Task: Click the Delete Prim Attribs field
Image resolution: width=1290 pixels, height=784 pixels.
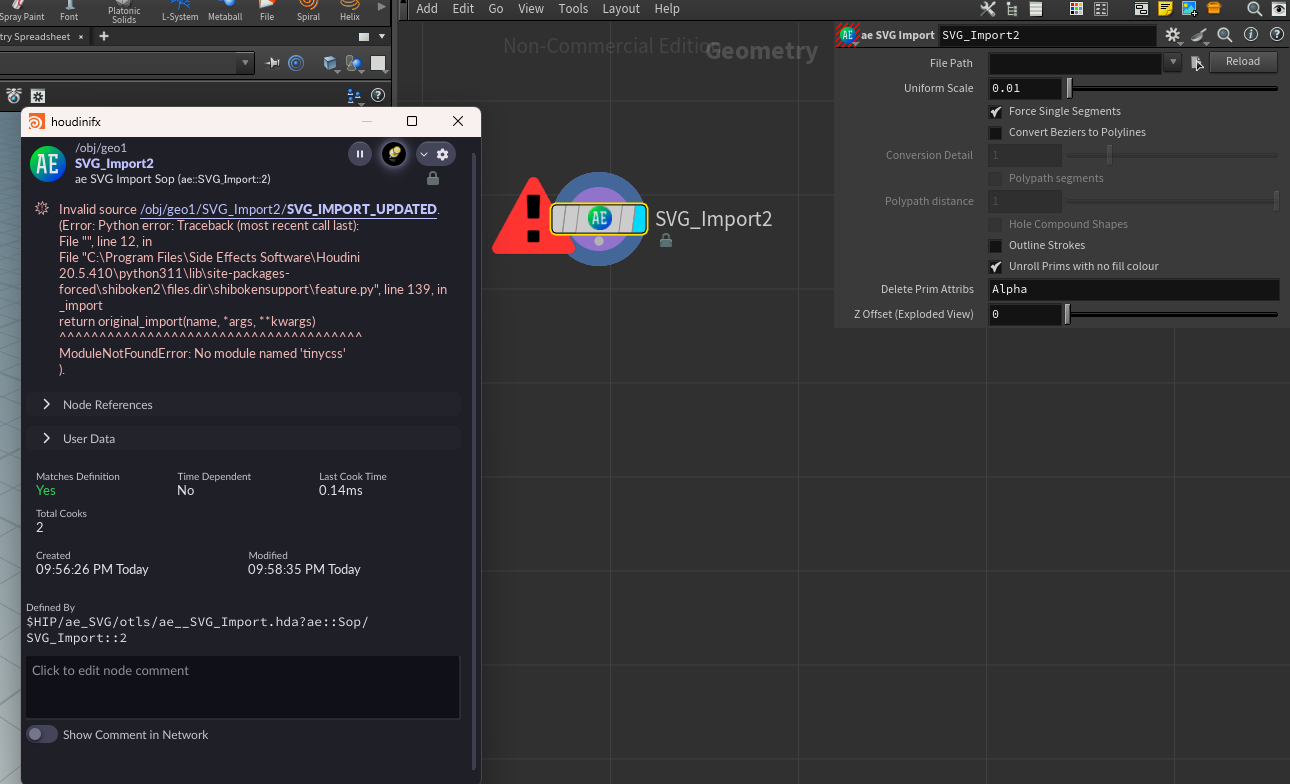Action: pyautogui.click(x=1134, y=289)
